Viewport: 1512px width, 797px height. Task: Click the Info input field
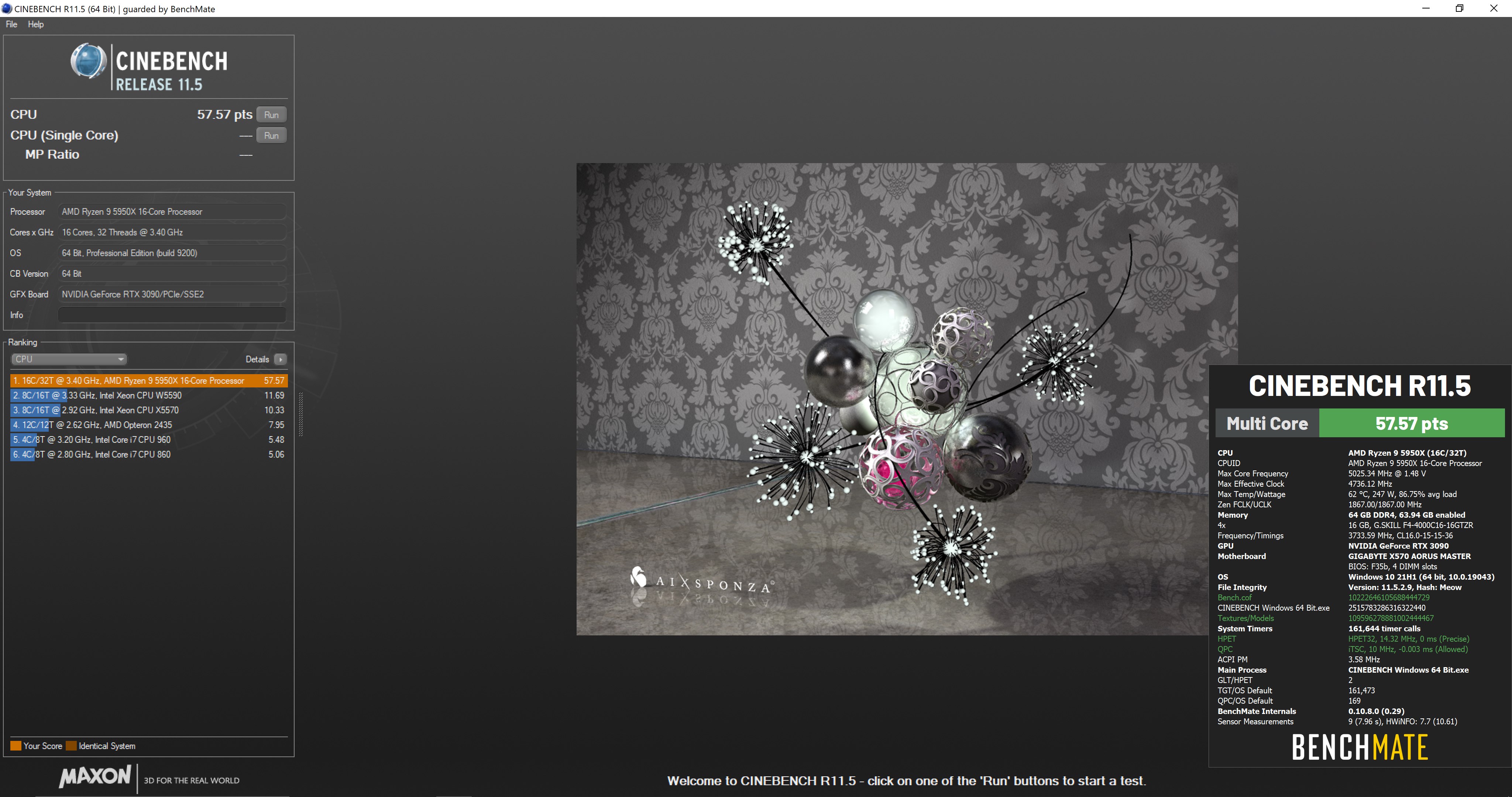coord(172,315)
